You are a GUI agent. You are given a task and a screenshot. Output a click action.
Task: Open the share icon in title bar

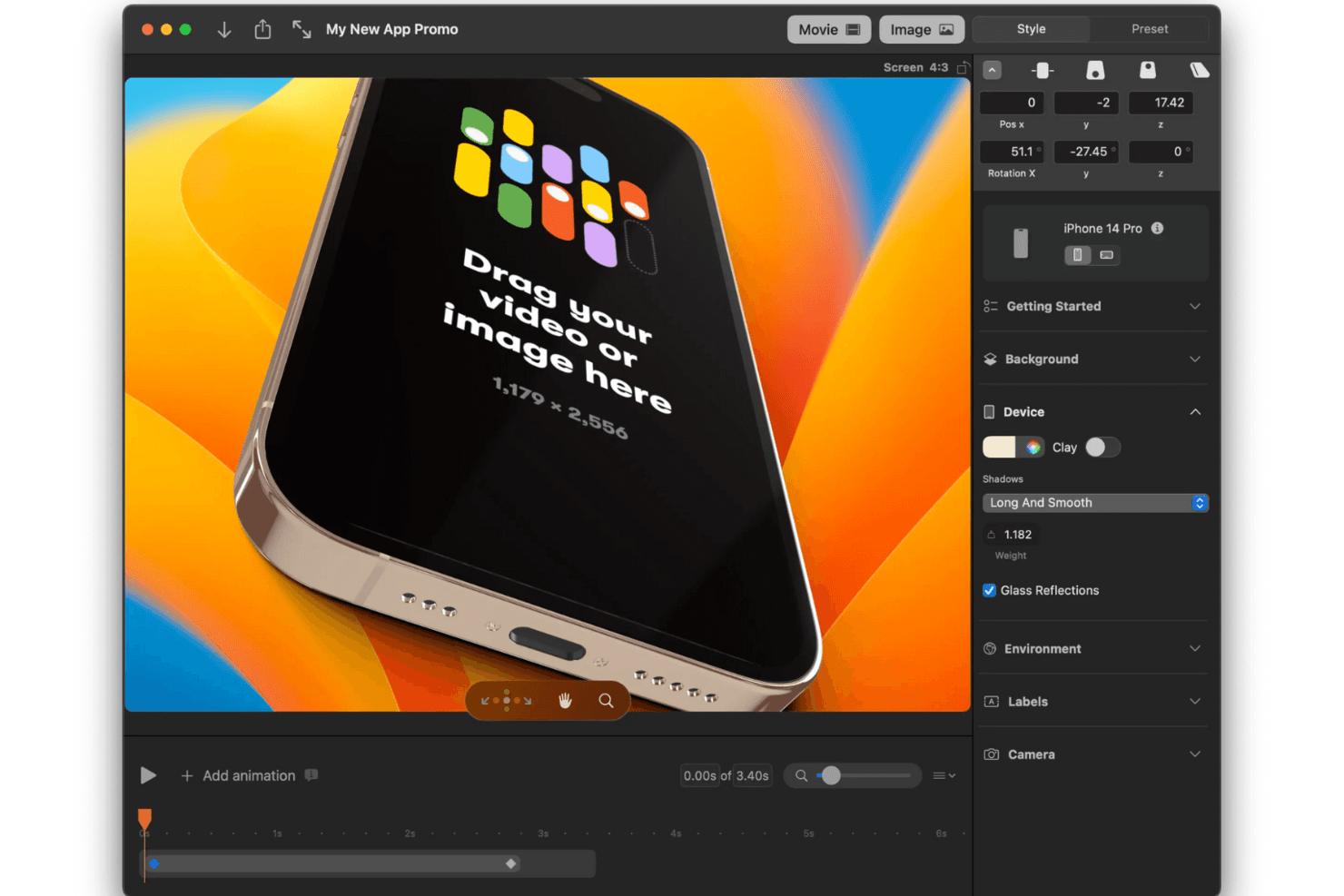click(262, 29)
